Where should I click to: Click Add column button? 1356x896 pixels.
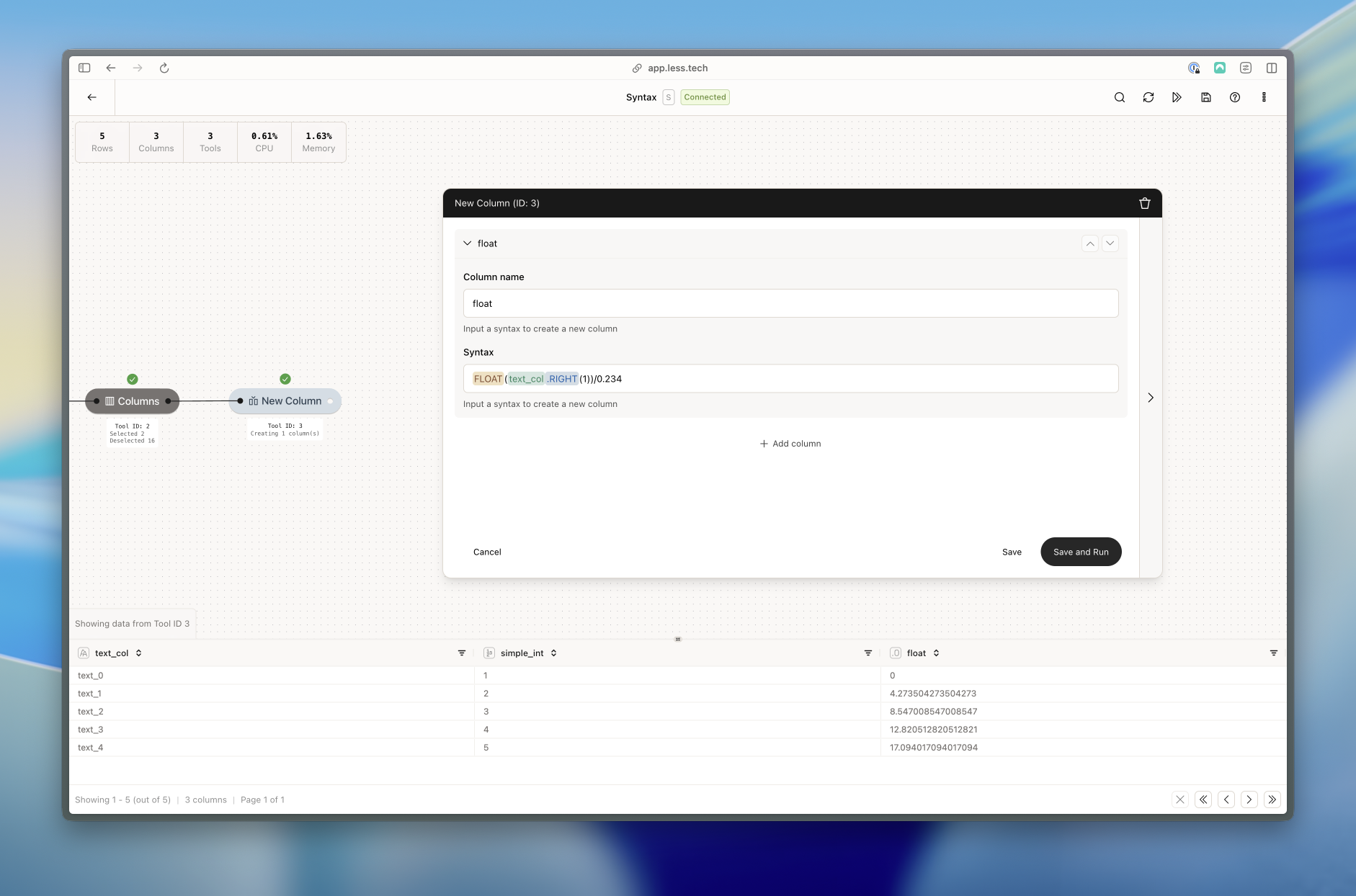[790, 444]
